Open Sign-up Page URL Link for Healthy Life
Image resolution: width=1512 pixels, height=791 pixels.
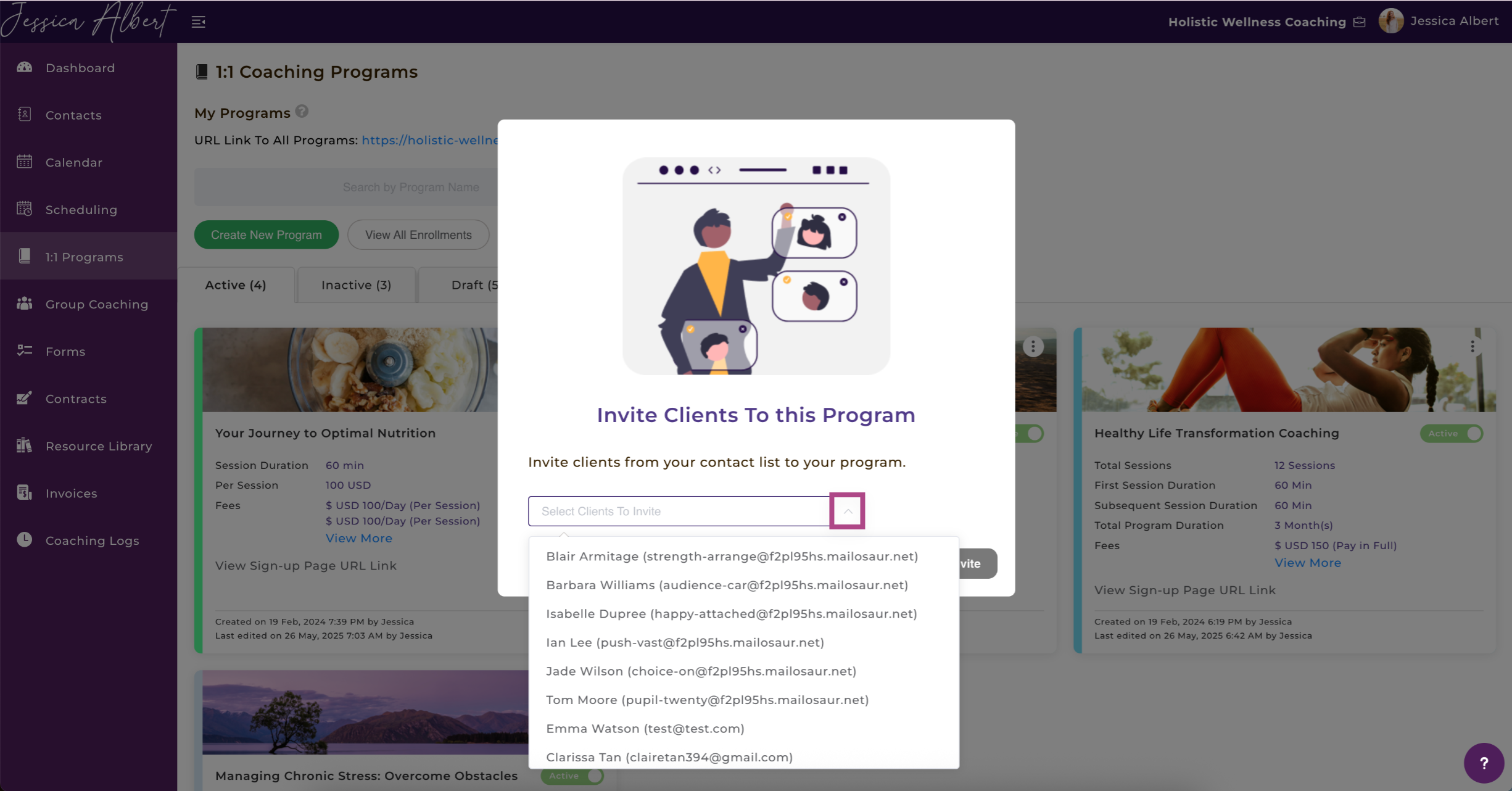1185,590
